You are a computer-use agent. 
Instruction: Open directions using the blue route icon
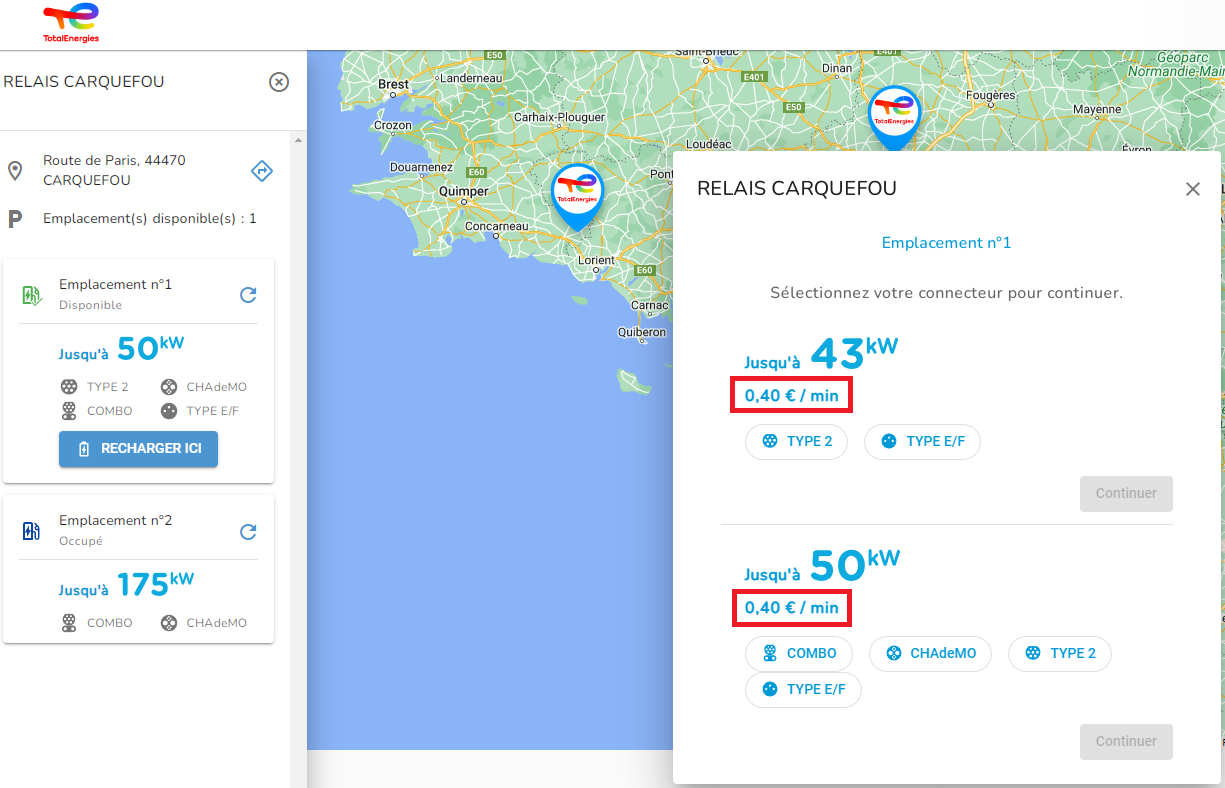(261, 171)
